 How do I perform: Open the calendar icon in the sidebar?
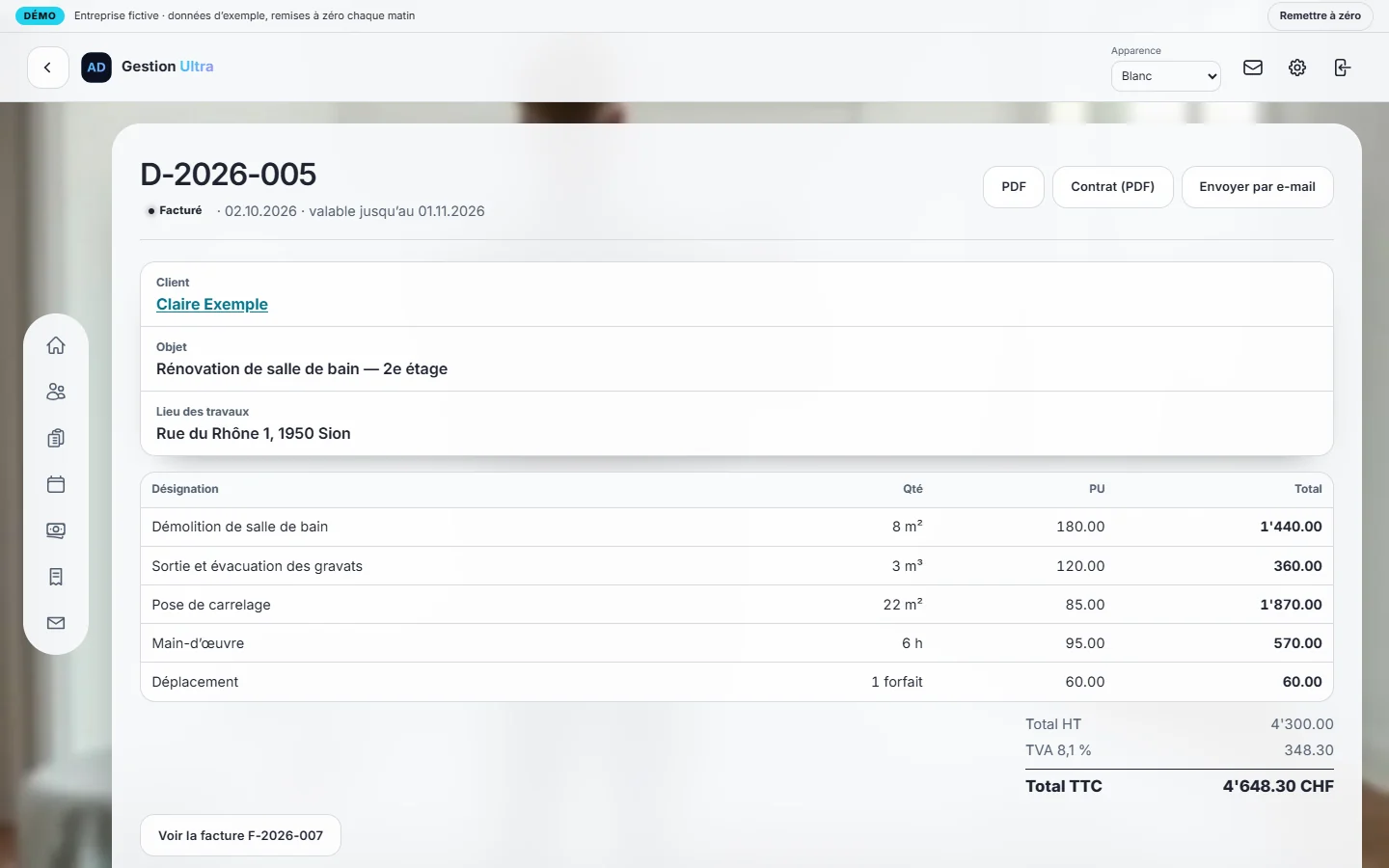pos(56,484)
